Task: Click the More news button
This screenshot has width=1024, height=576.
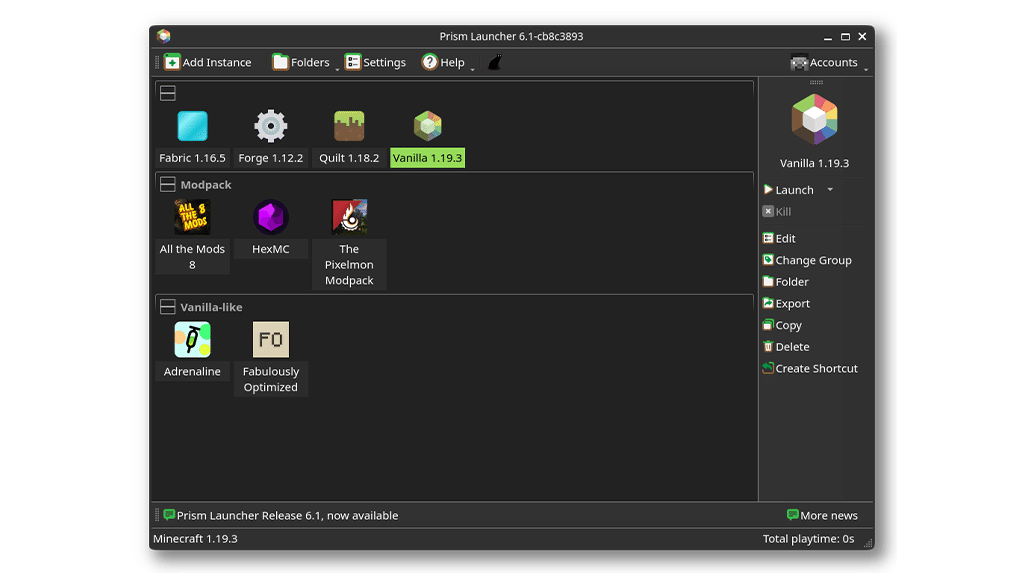Action: click(822, 515)
